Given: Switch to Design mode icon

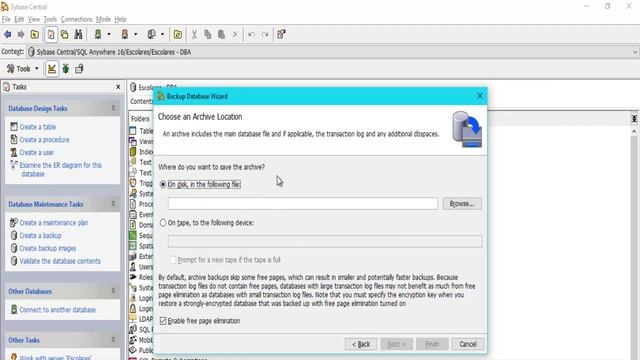Looking at the screenshot, I should (x=52, y=69).
